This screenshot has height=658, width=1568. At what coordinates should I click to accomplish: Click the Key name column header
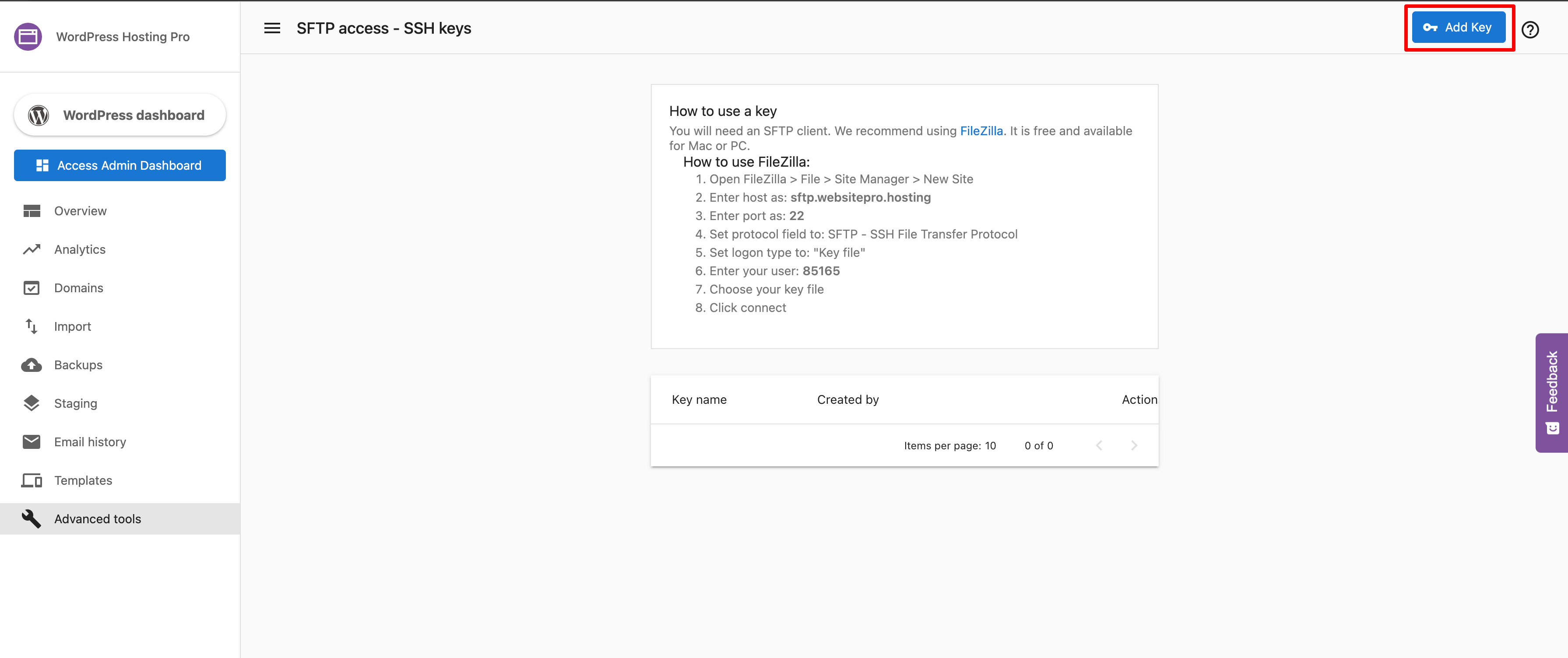pos(699,399)
